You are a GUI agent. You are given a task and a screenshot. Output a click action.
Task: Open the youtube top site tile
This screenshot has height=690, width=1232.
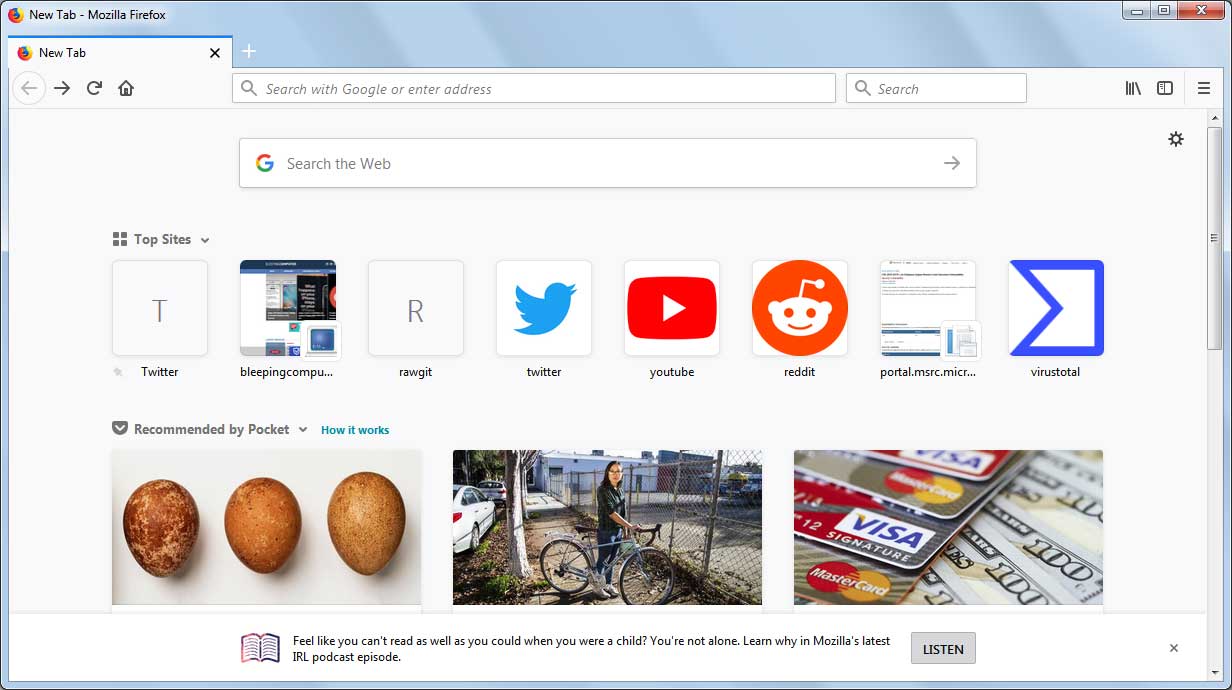(x=672, y=308)
